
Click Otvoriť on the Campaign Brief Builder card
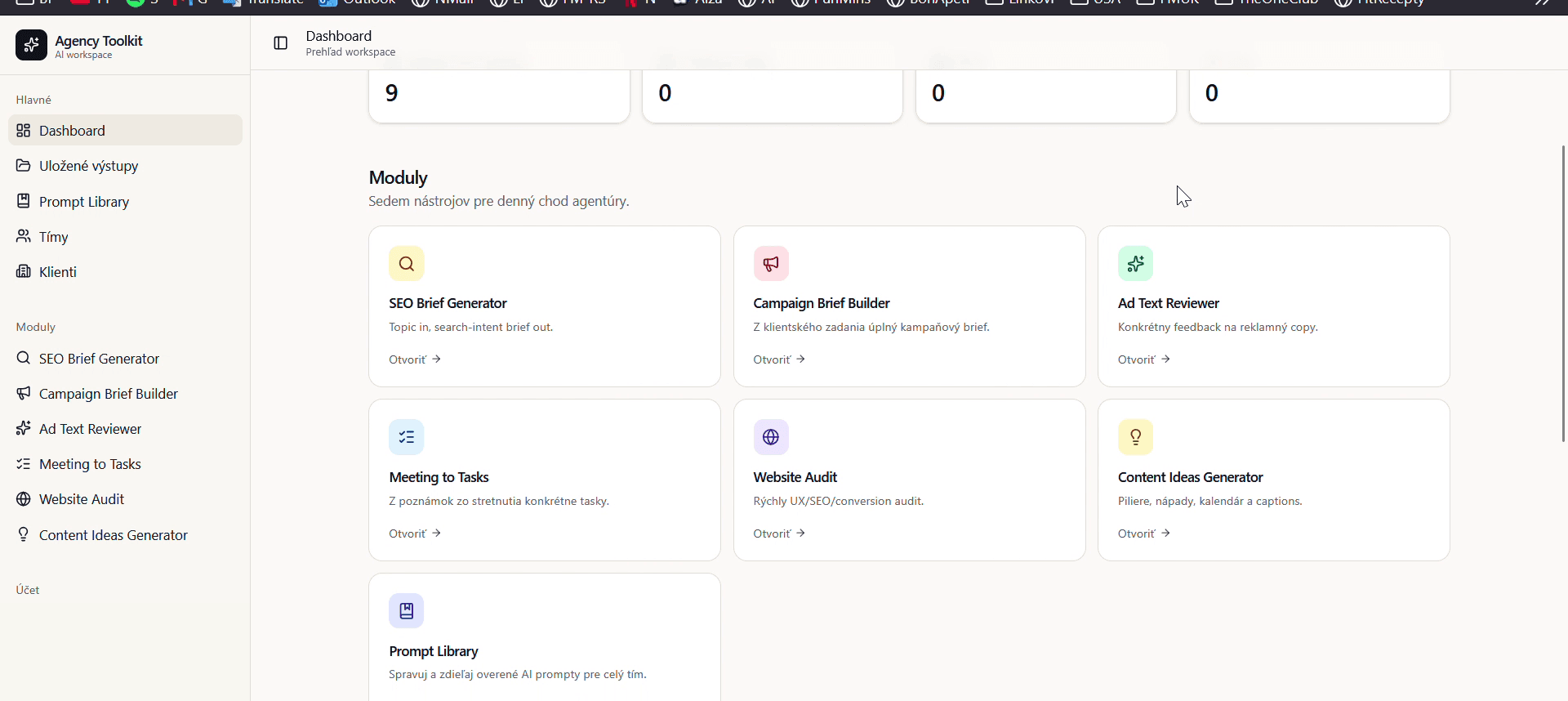[x=779, y=359]
